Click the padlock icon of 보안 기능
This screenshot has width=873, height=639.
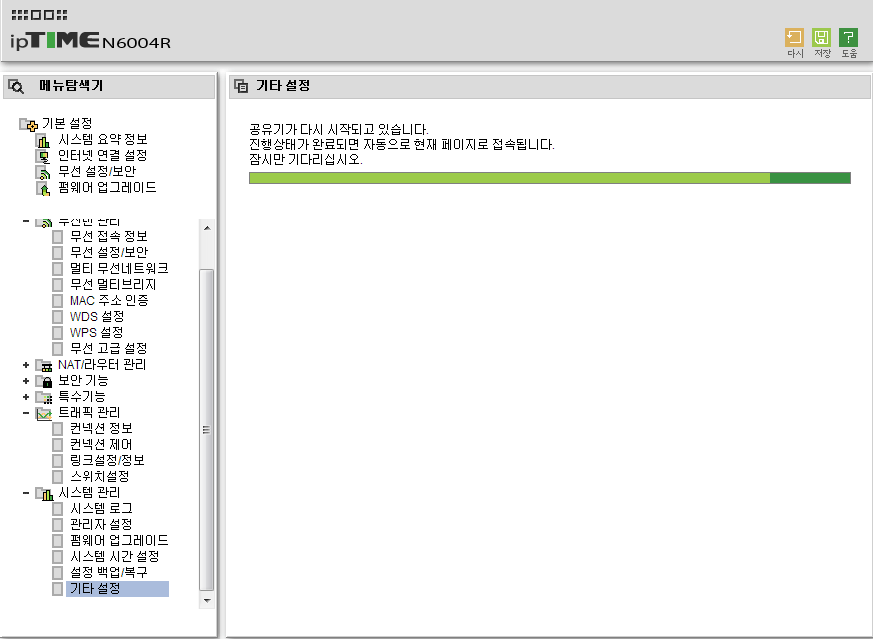(43, 381)
